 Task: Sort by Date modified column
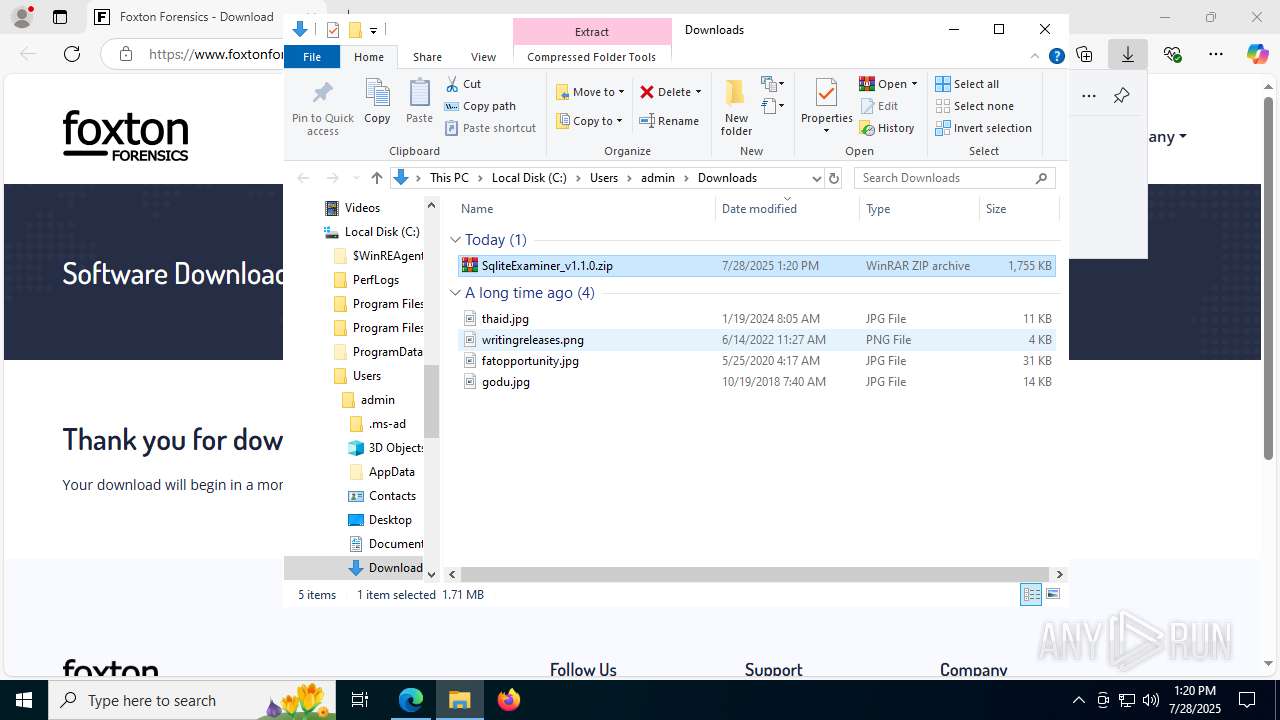[787, 209]
